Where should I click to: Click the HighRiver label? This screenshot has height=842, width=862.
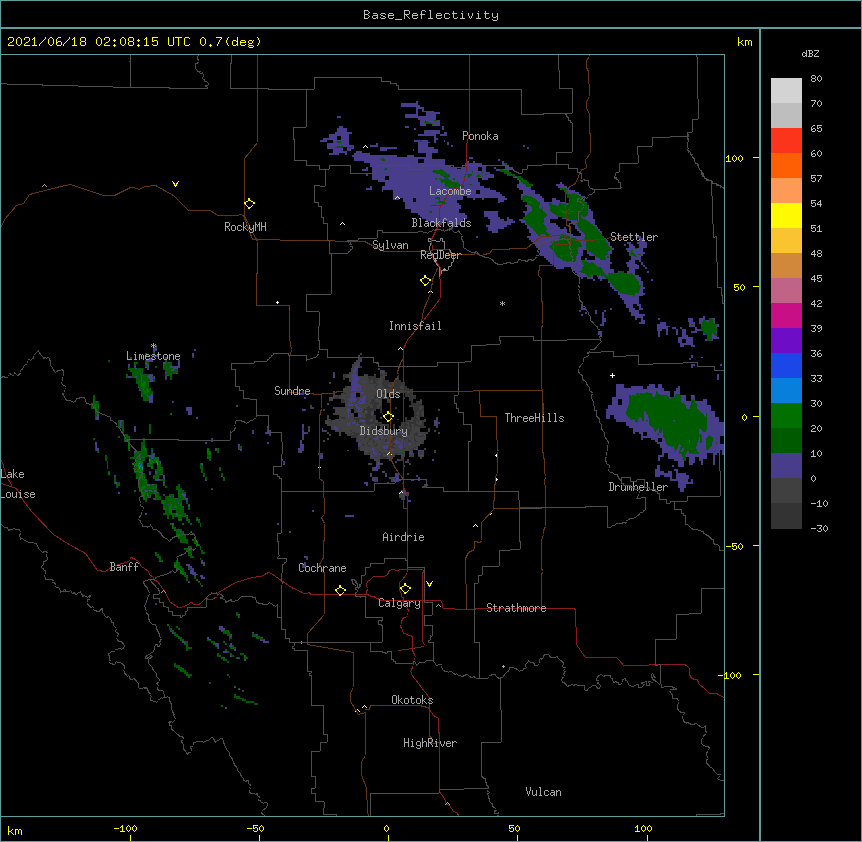[x=430, y=743]
